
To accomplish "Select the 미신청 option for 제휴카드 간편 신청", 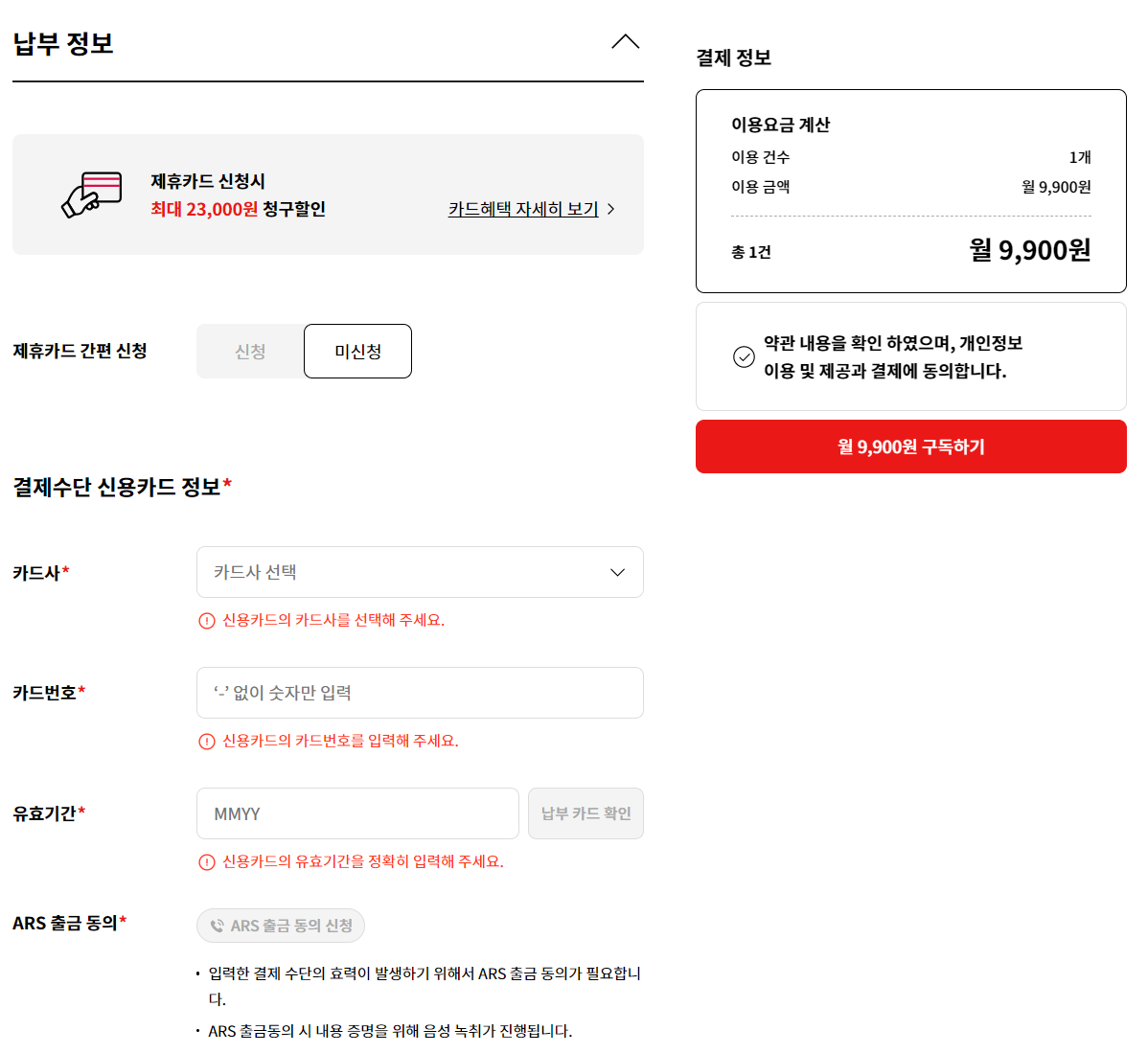I will [x=357, y=351].
